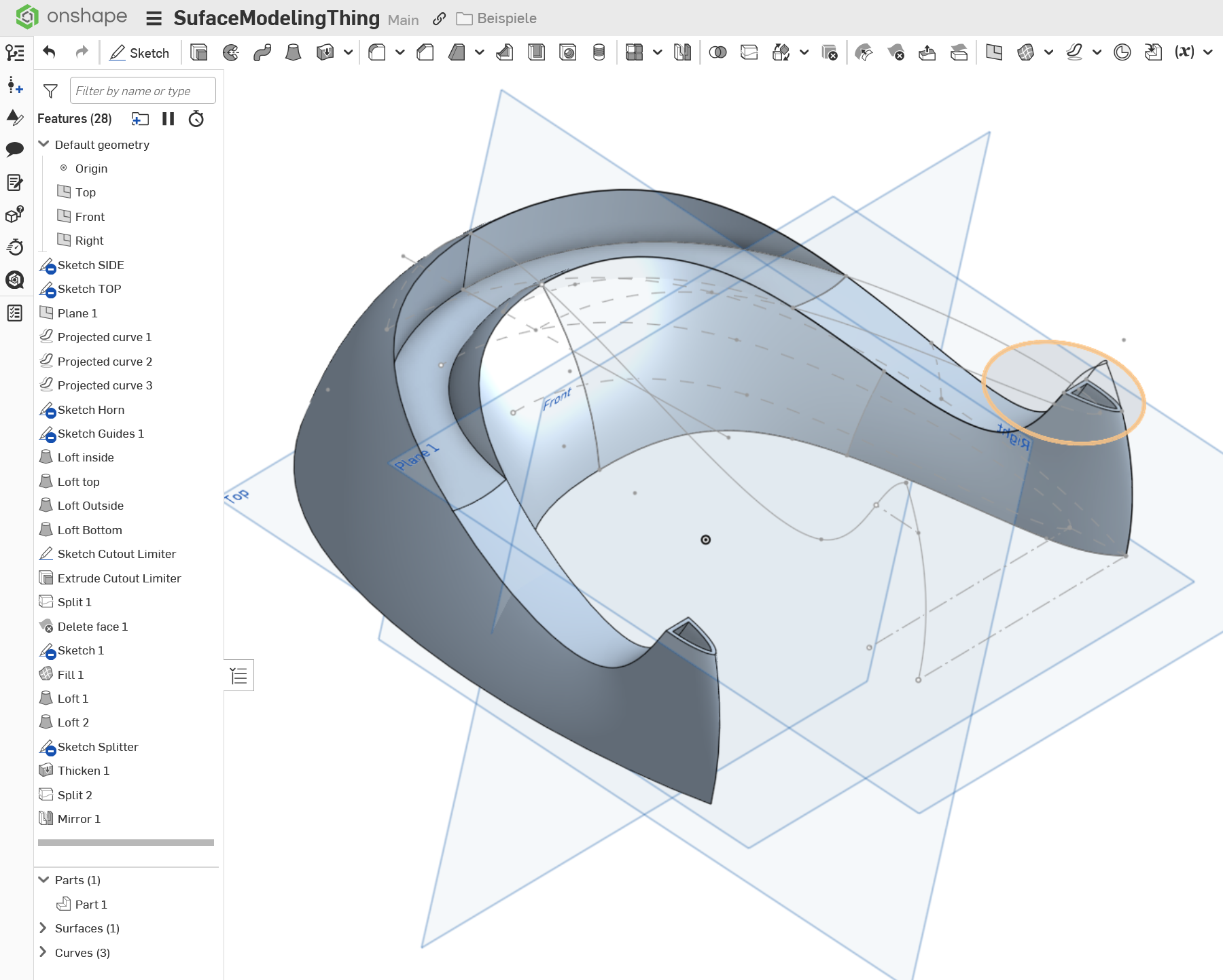Image resolution: width=1223 pixels, height=980 pixels.
Task: Toggle the feature list panel icon
Action: (x=239, y=676)
